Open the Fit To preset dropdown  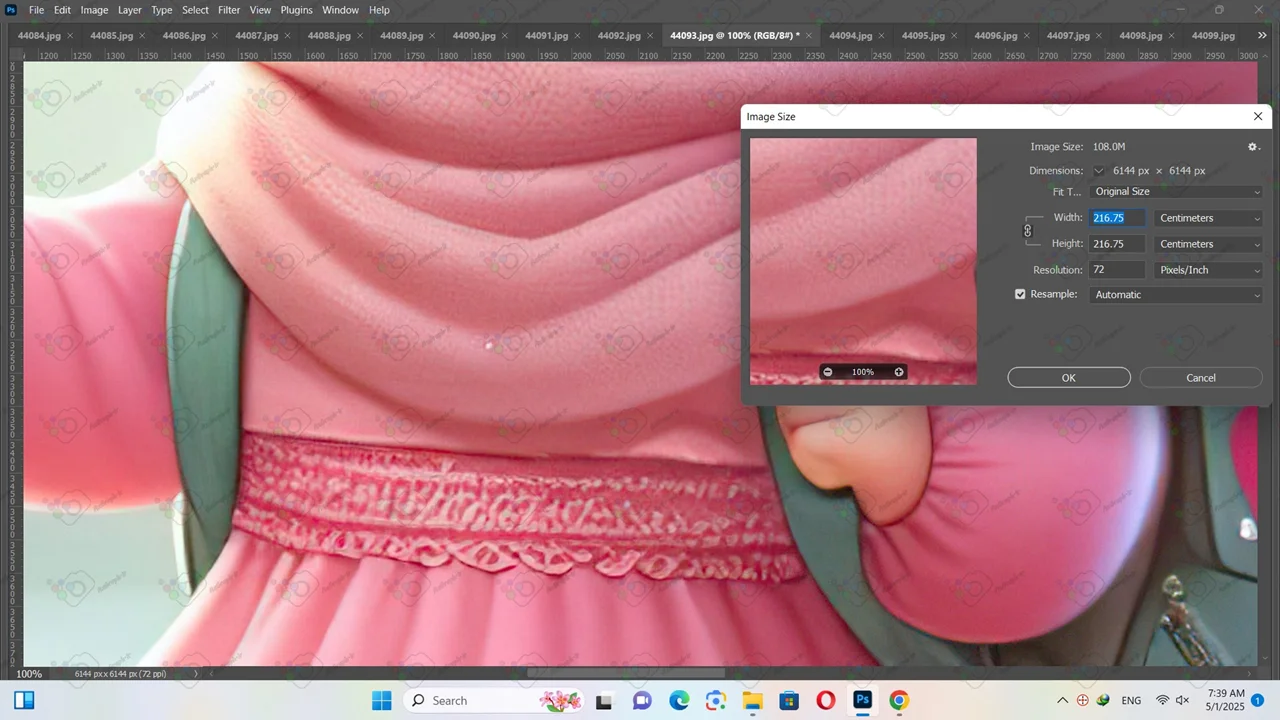pyautogui.click(x=1176, y=192)
